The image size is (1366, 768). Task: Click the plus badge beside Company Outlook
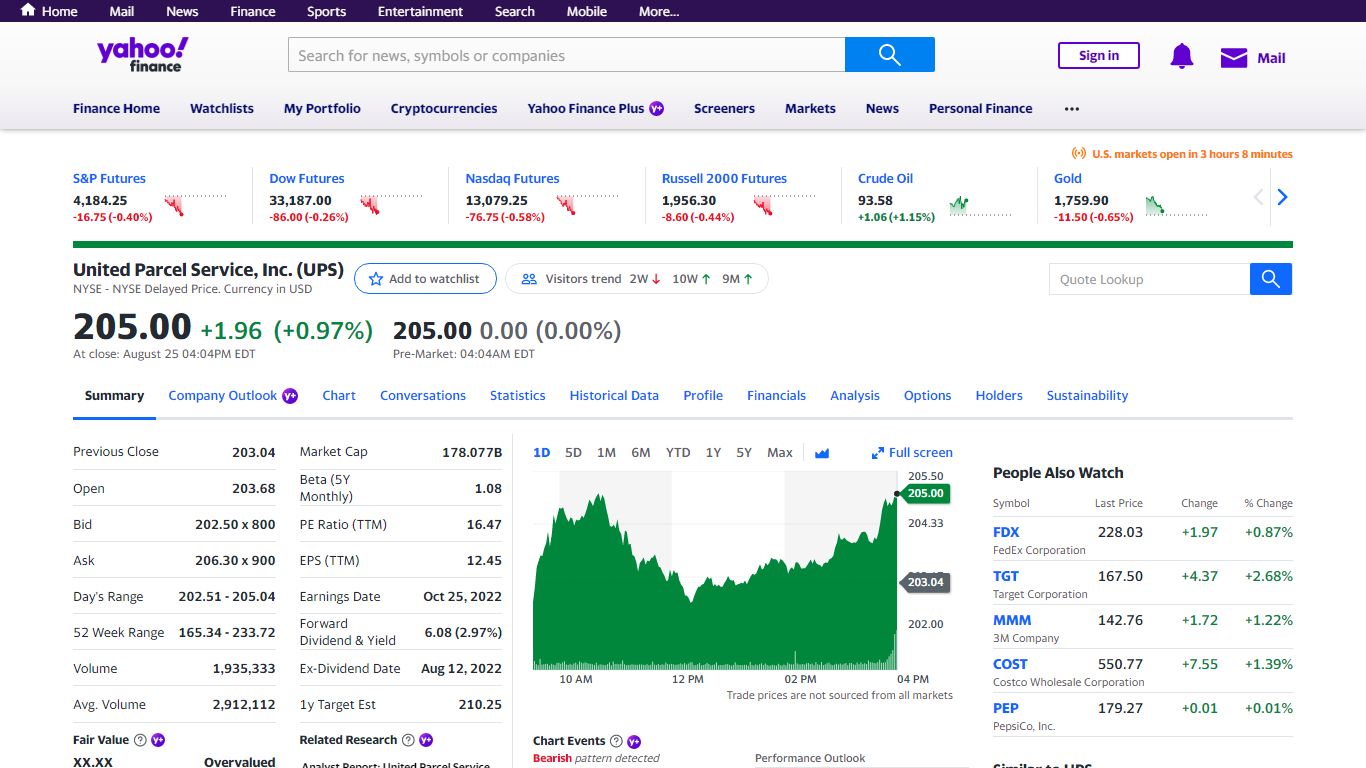(x=290, y=395)
